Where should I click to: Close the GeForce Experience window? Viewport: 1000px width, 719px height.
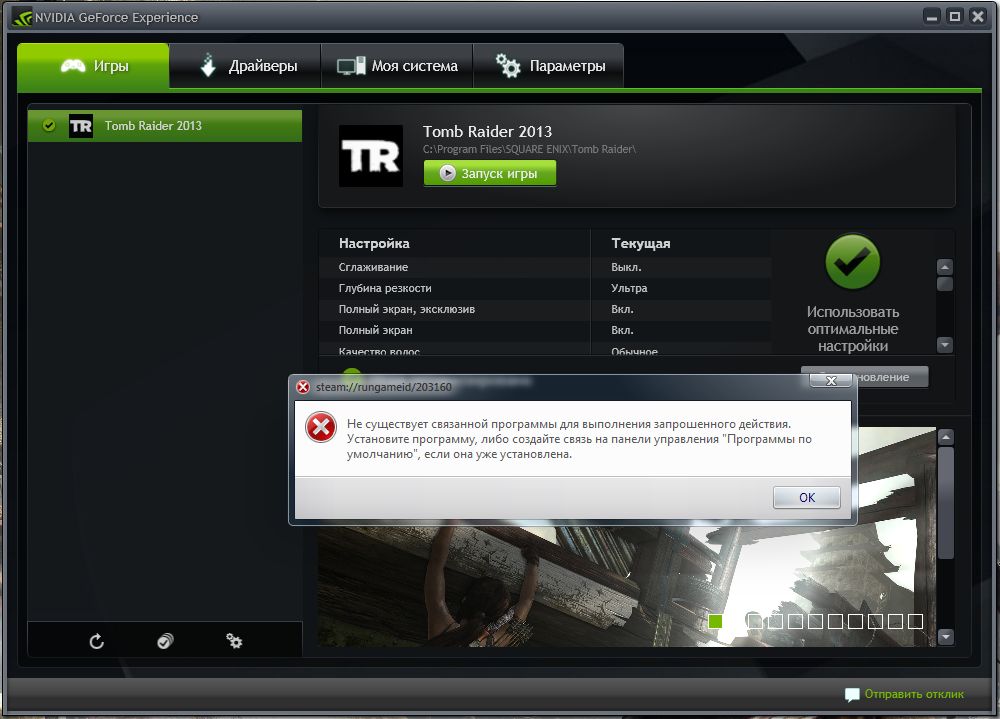coord(978,17)
